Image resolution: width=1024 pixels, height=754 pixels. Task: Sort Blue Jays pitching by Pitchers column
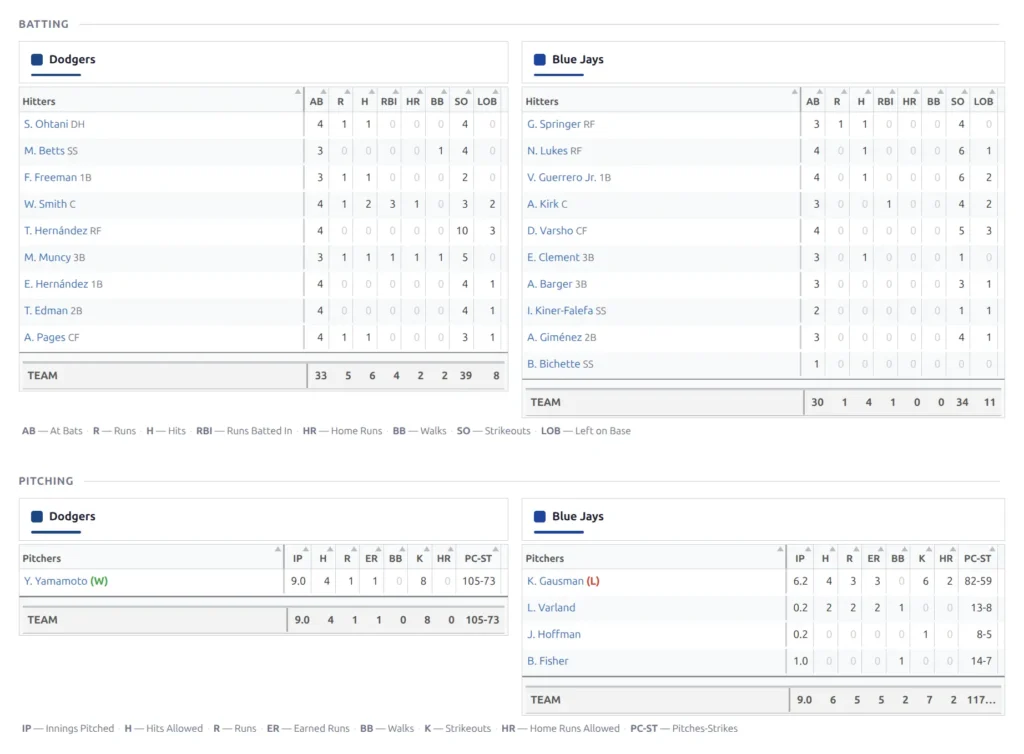pyautogui.click(x=654, y=558)
